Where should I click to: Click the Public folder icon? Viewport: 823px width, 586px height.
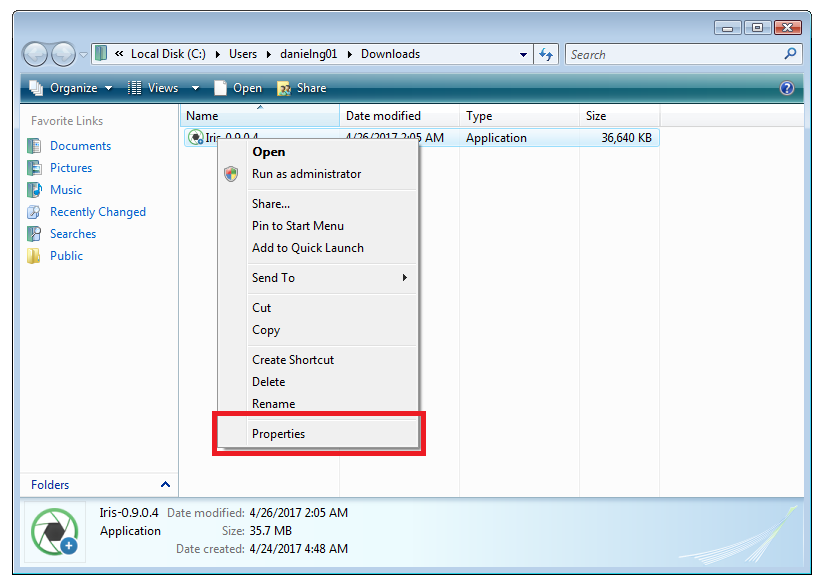coord(34,256)
